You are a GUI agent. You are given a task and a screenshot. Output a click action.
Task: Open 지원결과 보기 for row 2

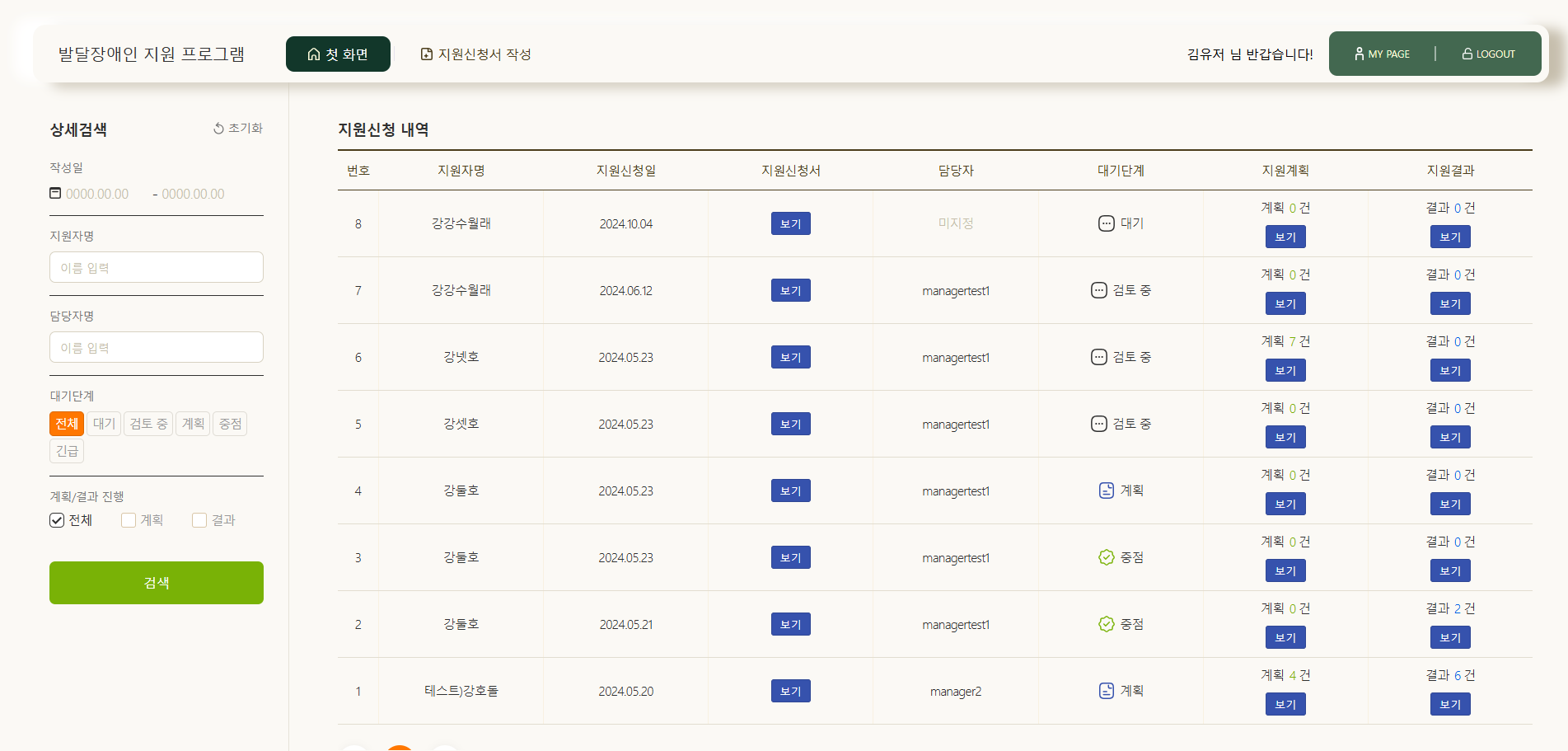click(x=1450, y=637)
